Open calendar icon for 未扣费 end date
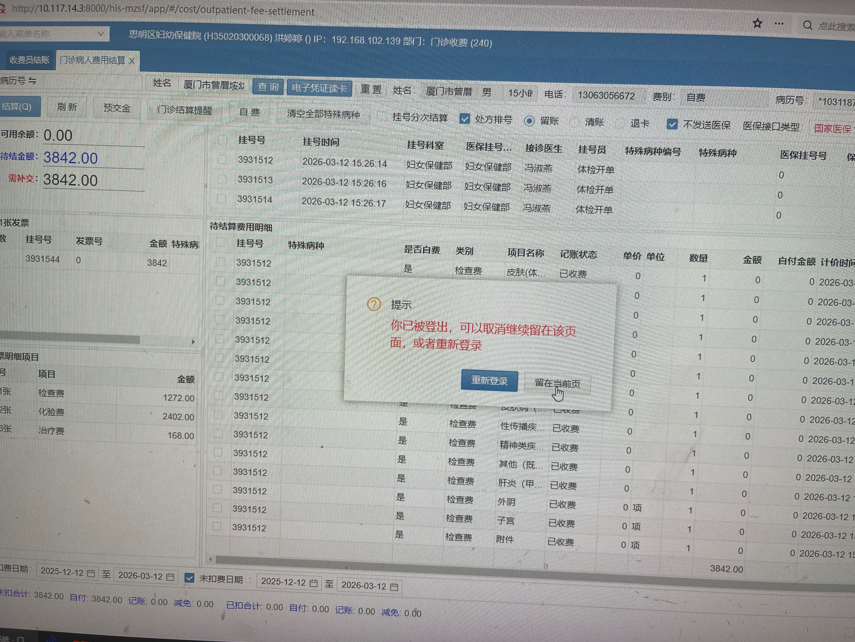This screenshot has width=855, height=642. [x=394, y=586]
